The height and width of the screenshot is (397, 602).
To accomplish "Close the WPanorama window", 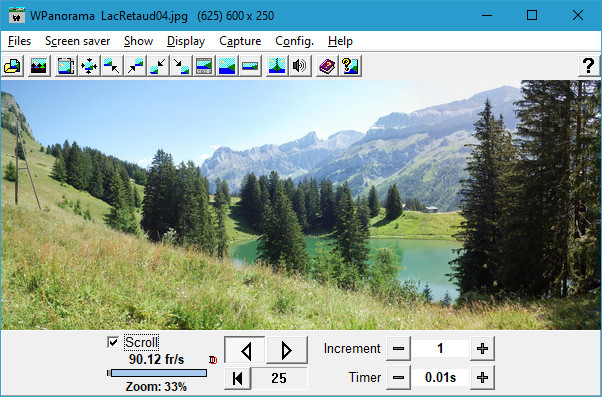I will (x=577, y=15).
